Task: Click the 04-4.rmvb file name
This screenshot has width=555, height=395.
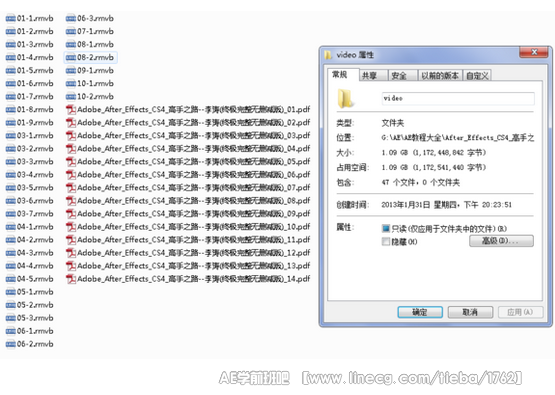Action: click(35, 266)
